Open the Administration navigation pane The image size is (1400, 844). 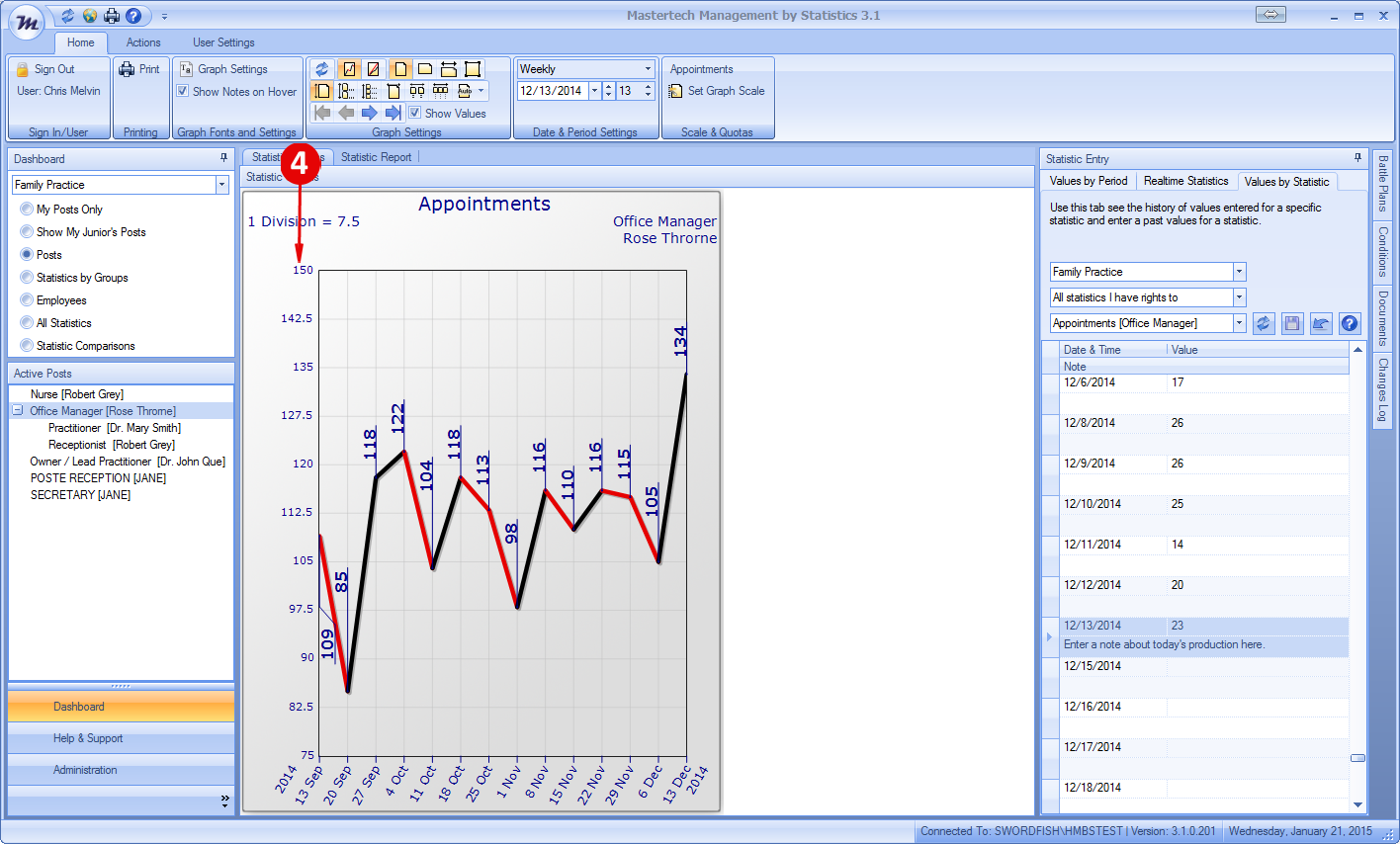coord(121,770)
